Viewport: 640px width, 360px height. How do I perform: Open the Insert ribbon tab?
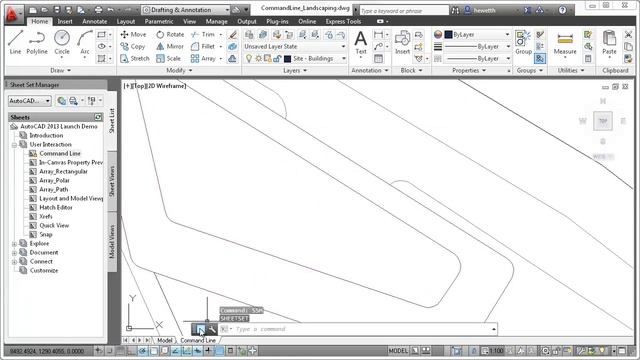[x=64, y=21]
